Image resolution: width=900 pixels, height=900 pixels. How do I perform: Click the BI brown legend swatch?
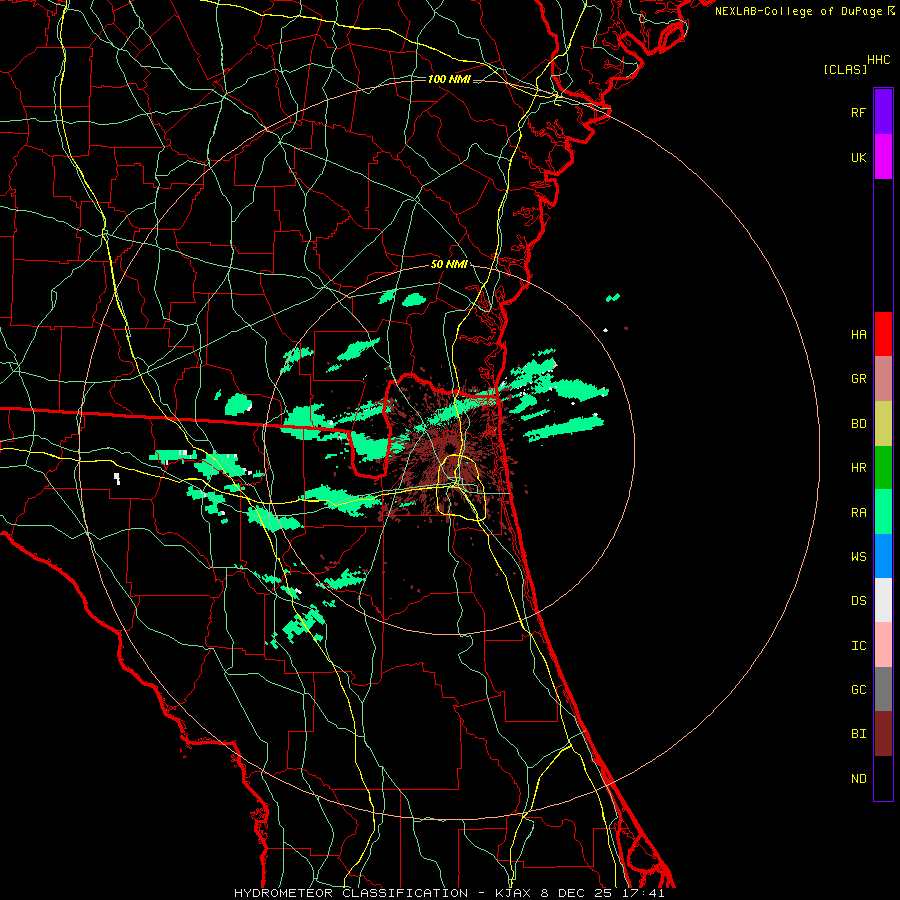(883, 734)
